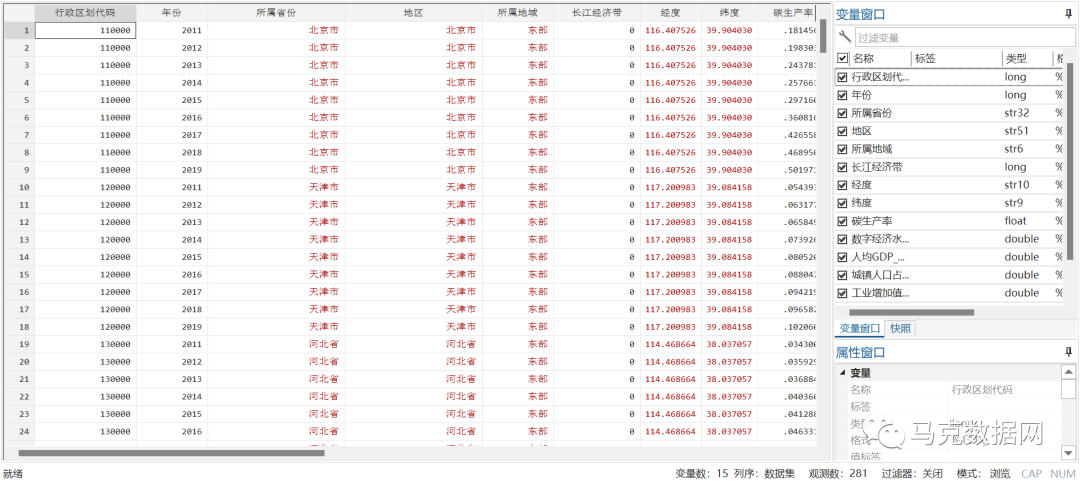This screenshot has height=481, width=1080.
Task: Uncheck the 人均GDP_ variable checkbox
Action: point(842,257)
